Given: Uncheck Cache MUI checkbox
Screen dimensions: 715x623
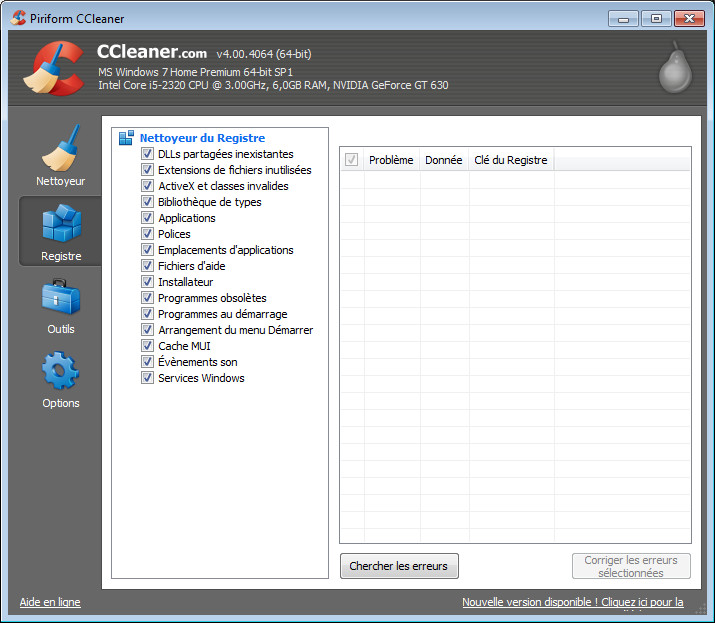Looking at the screenshot, I should click(147, 346).
